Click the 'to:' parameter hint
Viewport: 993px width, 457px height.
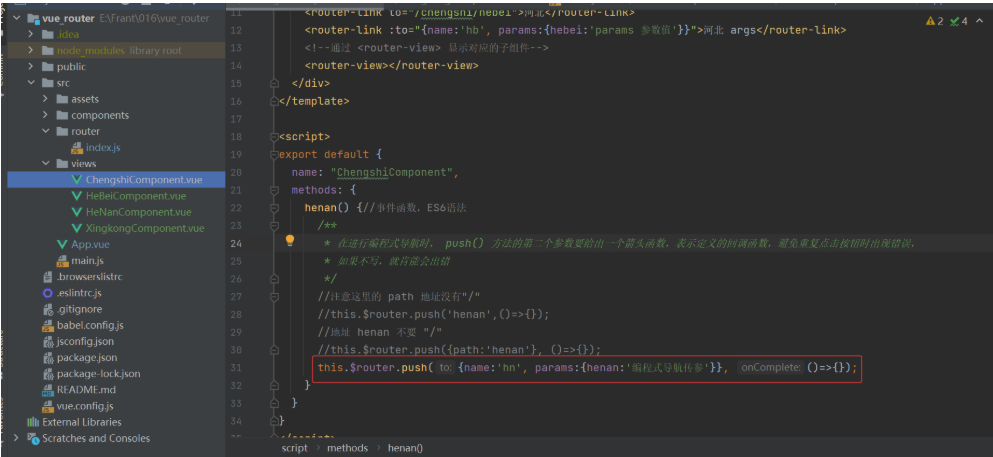tap(446, 367)
